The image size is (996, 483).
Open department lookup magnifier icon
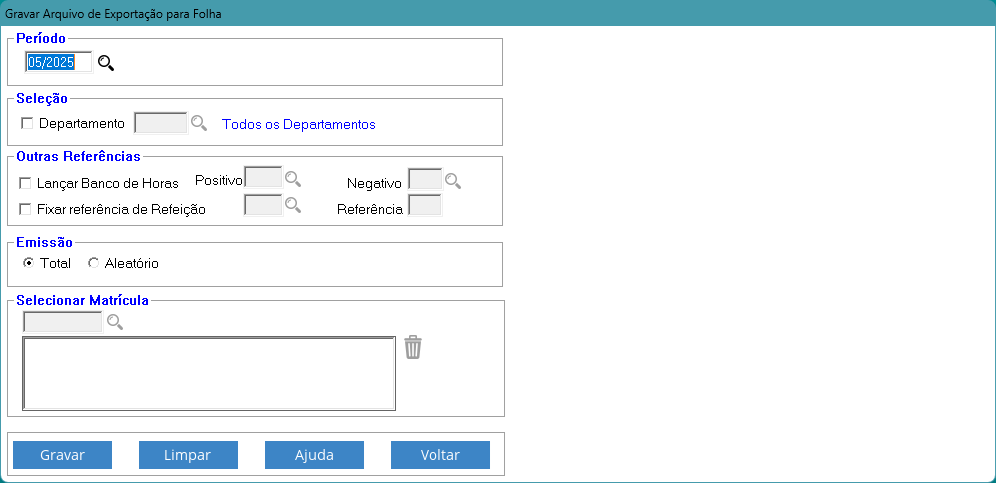pyautogui.click(x=199, y=123)
